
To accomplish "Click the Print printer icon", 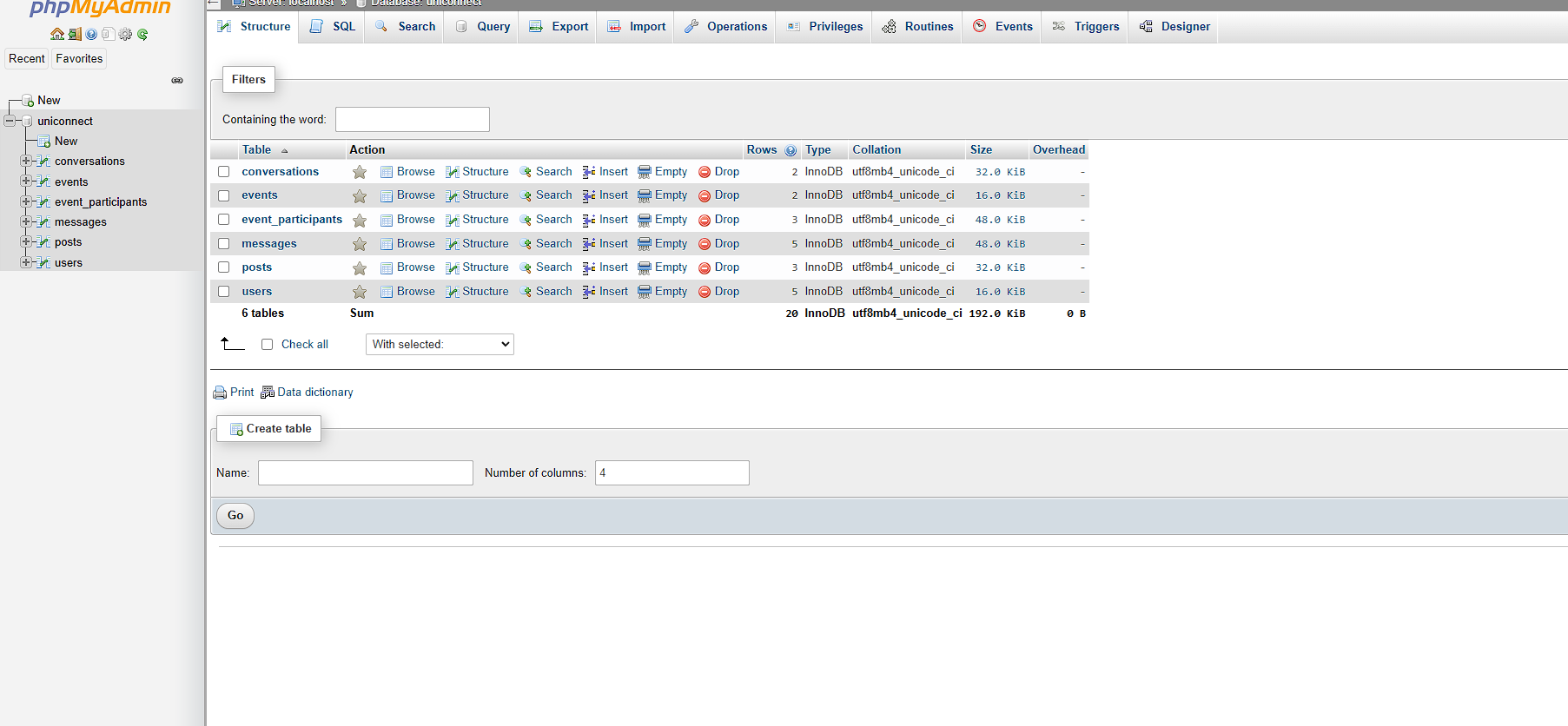I will [x=220, y=393].
